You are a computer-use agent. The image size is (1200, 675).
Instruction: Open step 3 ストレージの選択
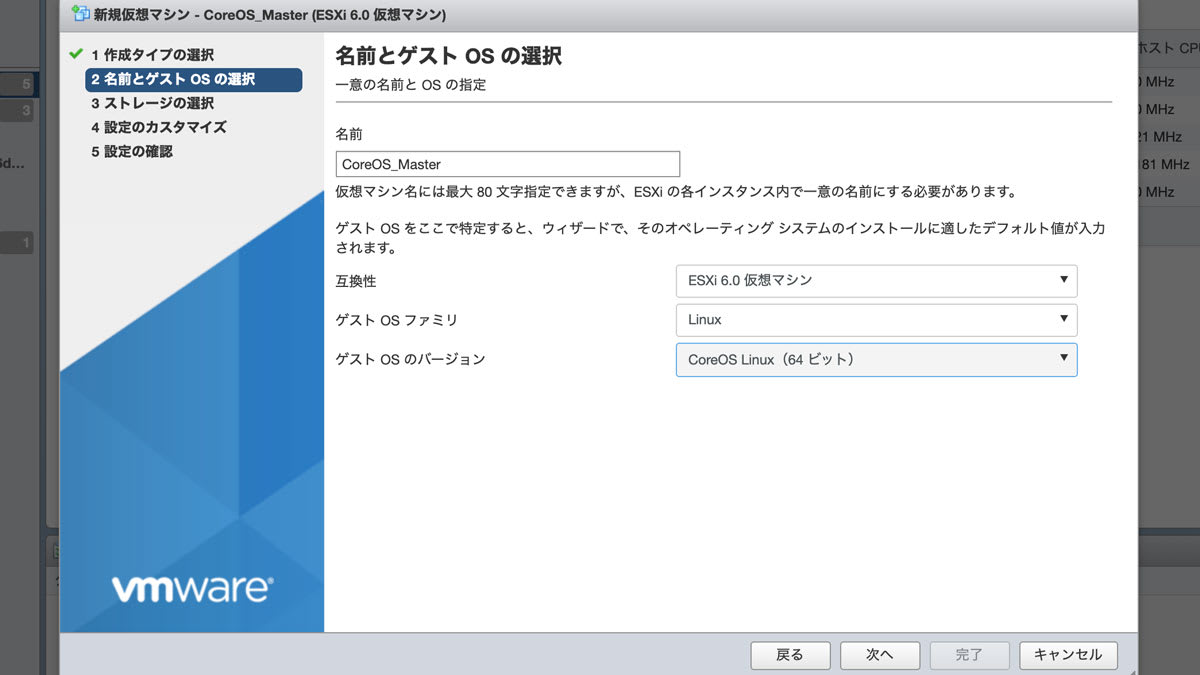click(x=152, y=103)
